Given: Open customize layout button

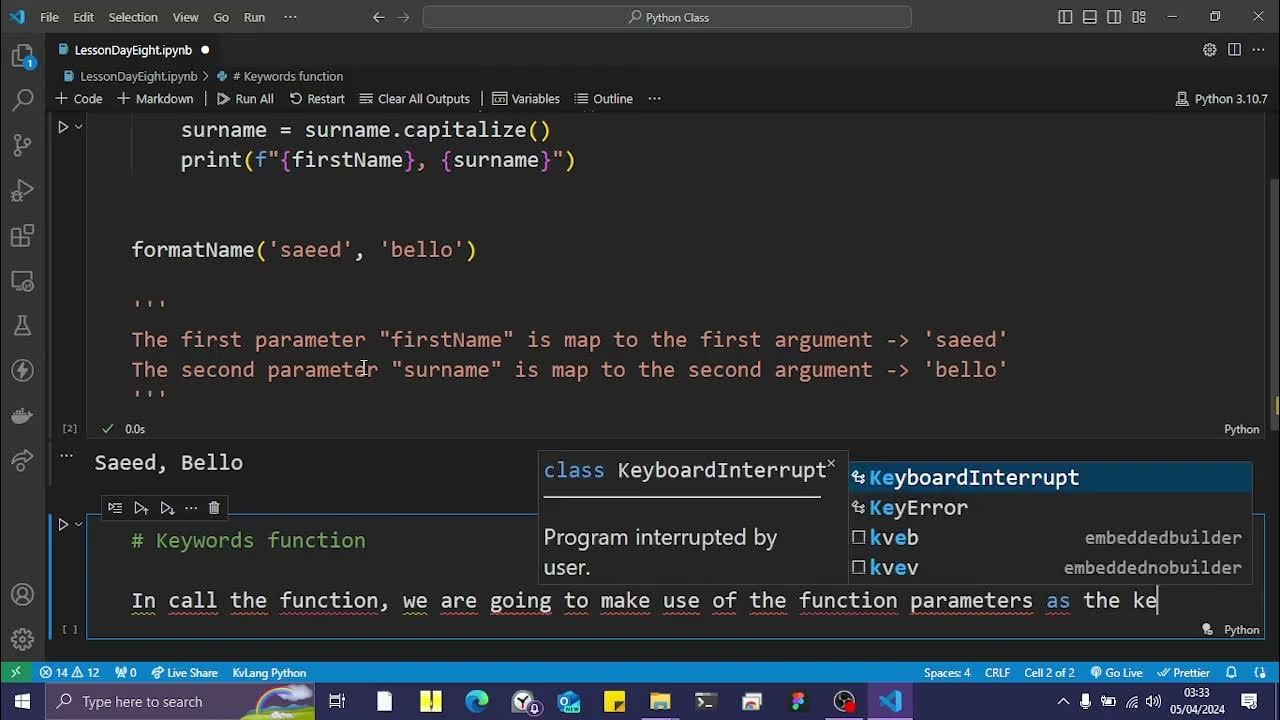Looking at the screenshot, I should (1138, 17).
